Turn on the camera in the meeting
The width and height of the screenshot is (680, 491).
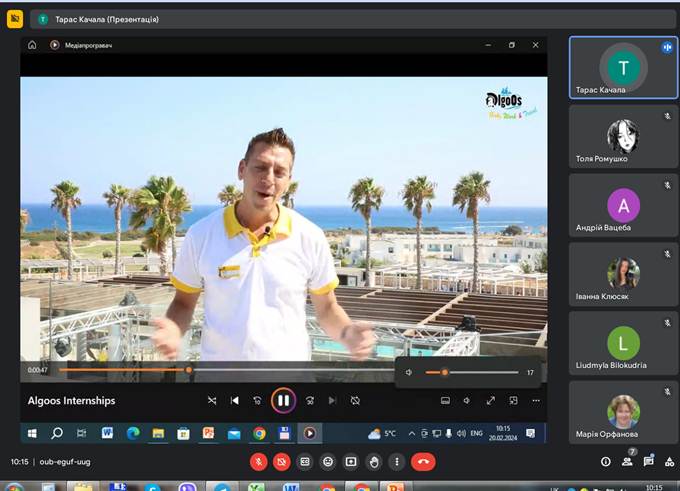pyautogui.click(x=282, y=462)
